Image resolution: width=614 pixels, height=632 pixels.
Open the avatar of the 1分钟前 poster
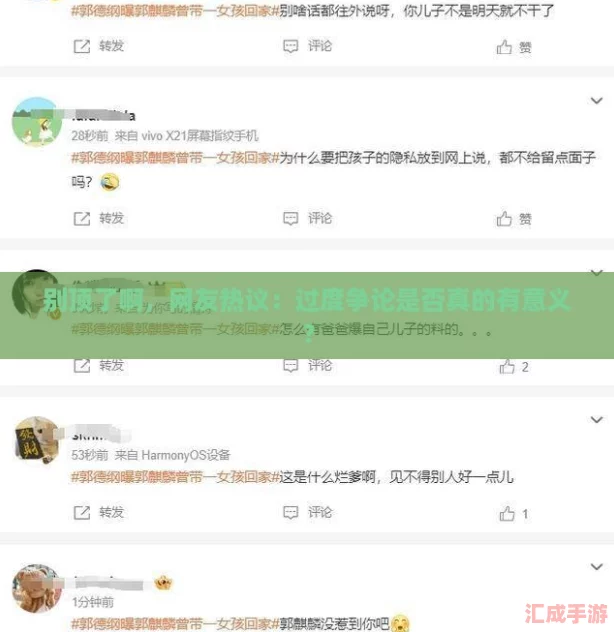click(37, 588)
